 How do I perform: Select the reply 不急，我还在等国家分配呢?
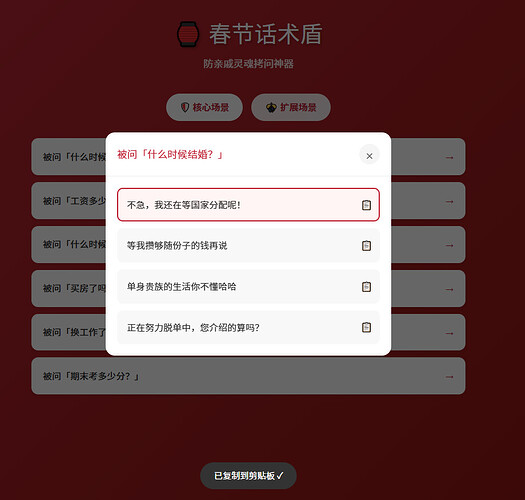coord(248,205)
